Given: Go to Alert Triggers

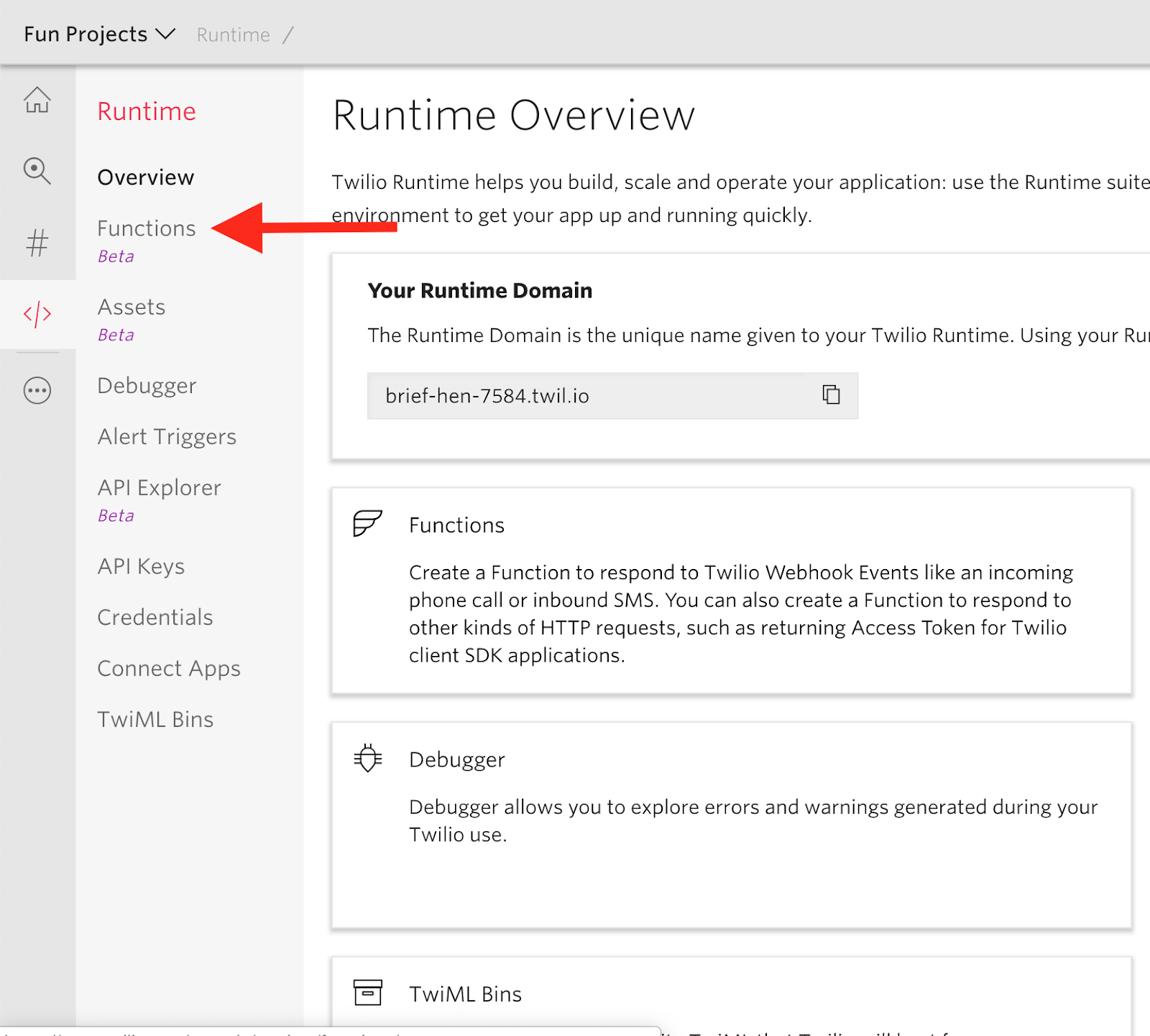Looking at the screenshot, I should click(x=167, y=437).
